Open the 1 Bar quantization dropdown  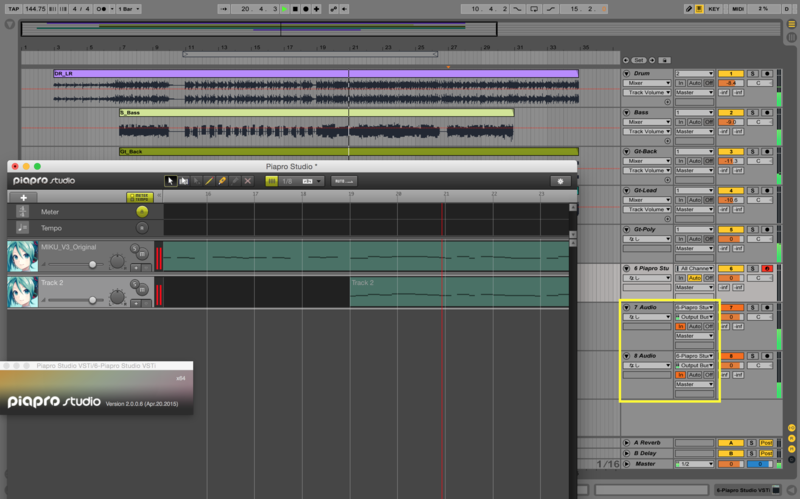point(129,9)
